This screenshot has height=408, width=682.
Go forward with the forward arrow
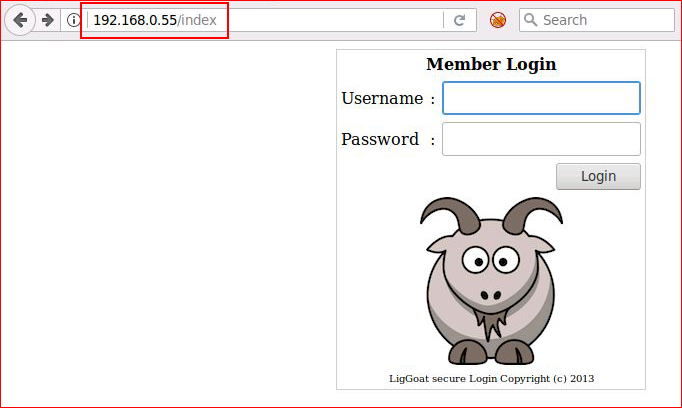click(47, 20)
